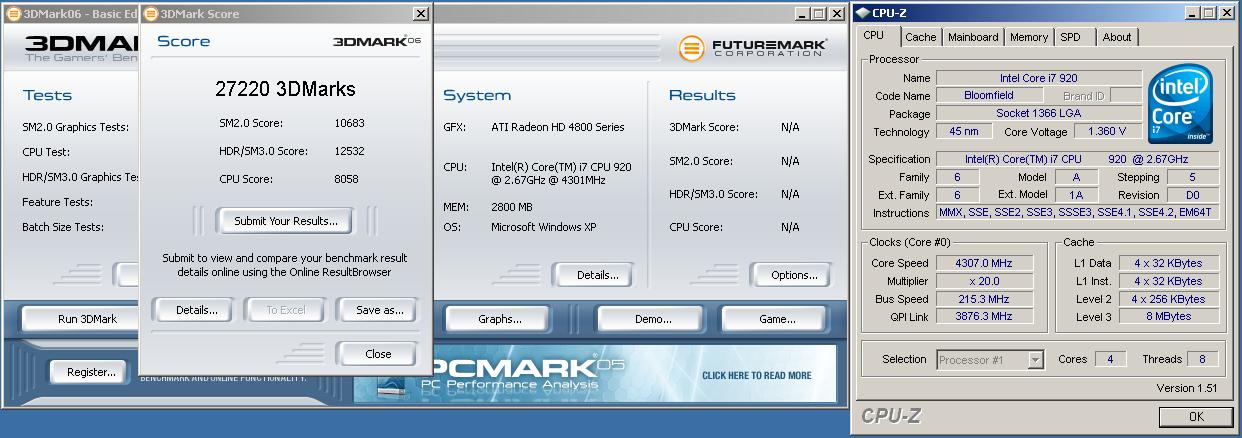Click the Package value Socket 1366 LGA
This screenshot has height=438, width=1242.
[1038, 114]
